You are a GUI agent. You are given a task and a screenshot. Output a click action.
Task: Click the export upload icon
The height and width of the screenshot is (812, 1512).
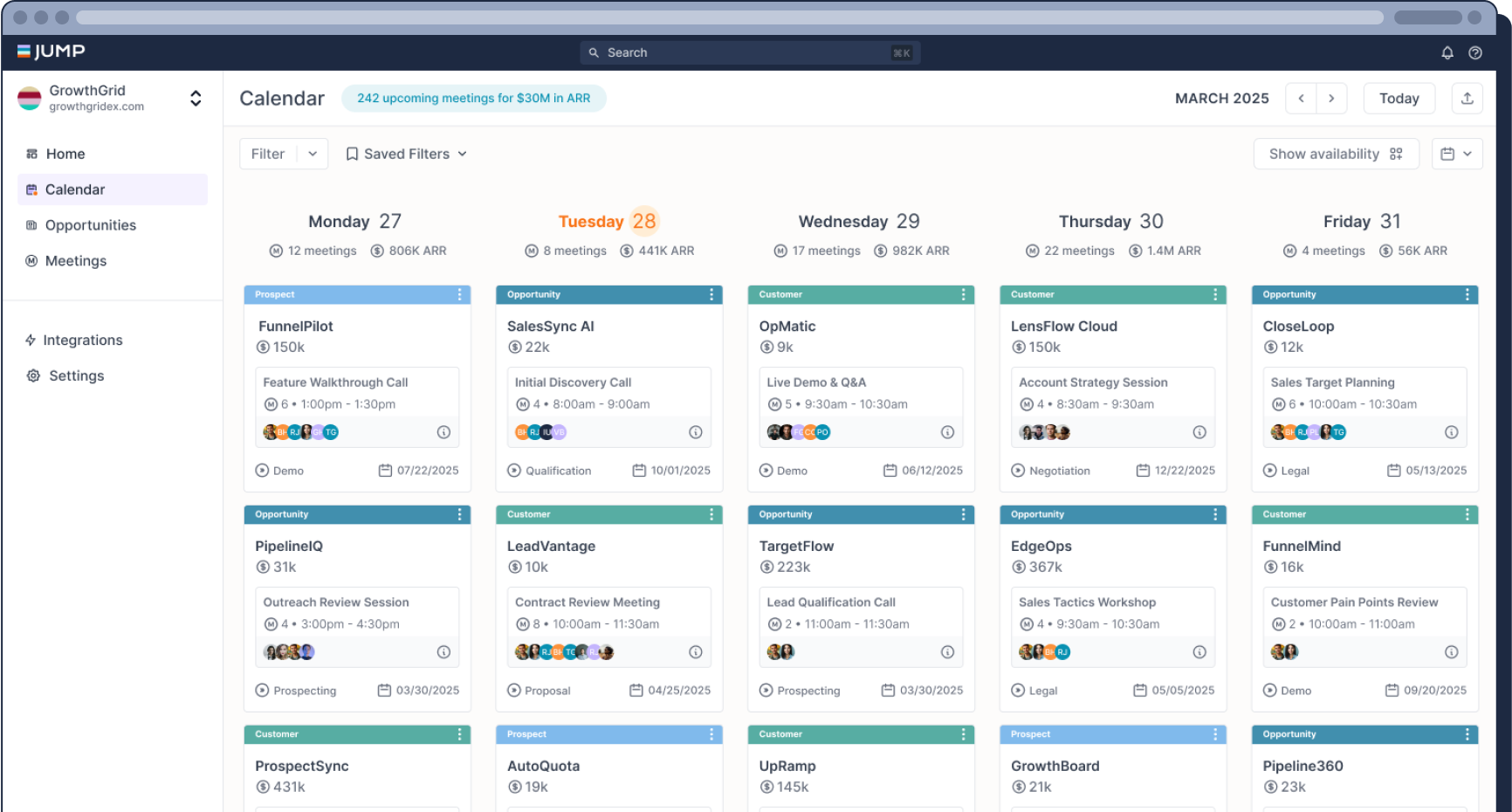(x=1467, y=99)
